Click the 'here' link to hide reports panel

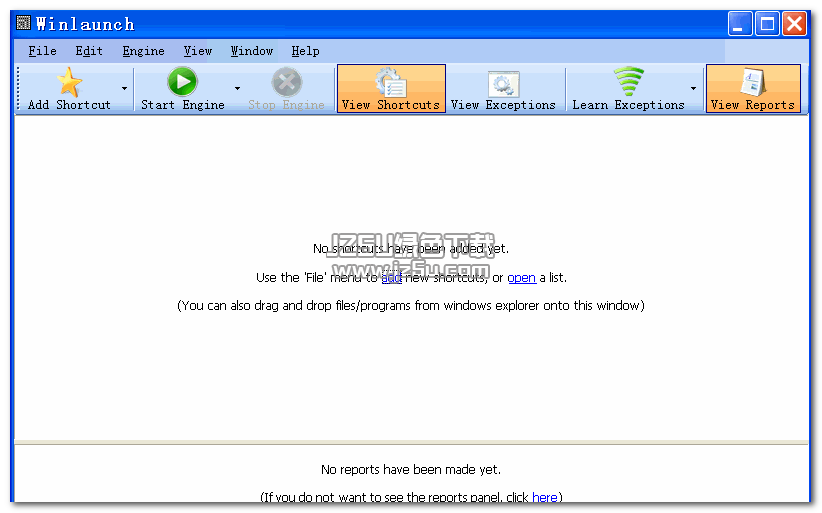pos(545,497)
